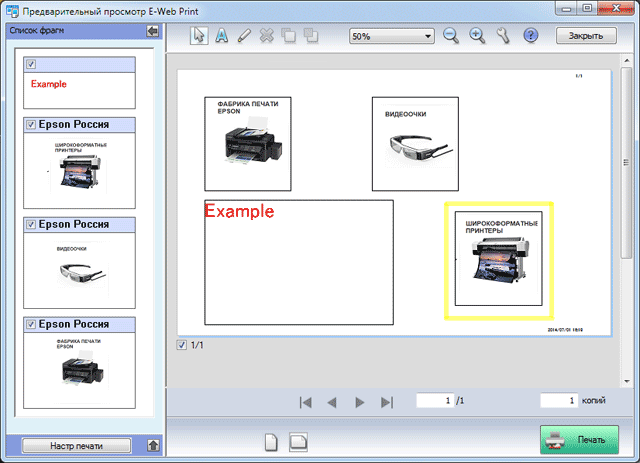This screenshot has height=463, width=640.
Task: Open Настр печати print settings
Action: [x=77, y=445]
